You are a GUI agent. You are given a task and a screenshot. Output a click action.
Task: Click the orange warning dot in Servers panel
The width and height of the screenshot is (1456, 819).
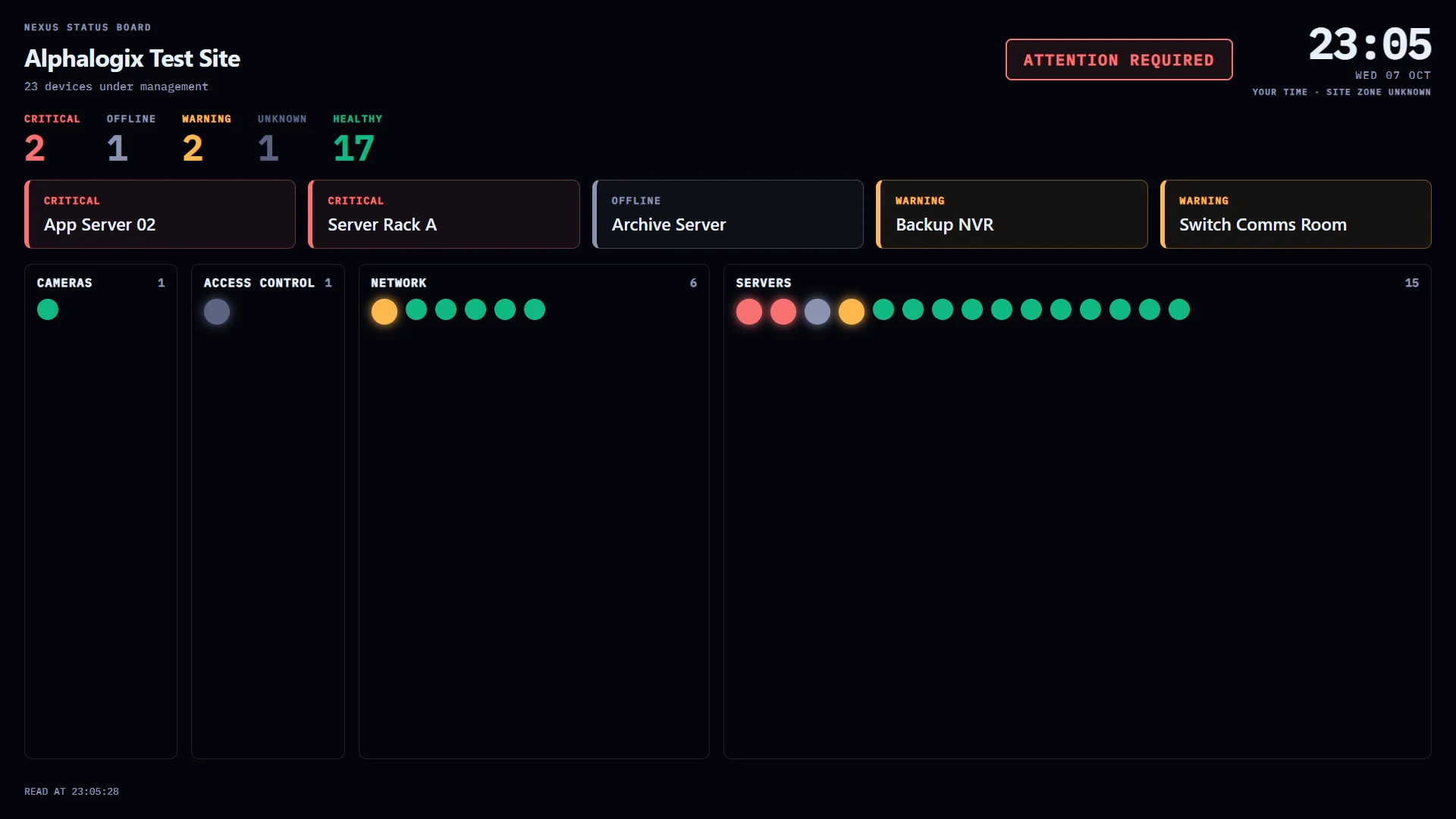click(x=852, y=312)
